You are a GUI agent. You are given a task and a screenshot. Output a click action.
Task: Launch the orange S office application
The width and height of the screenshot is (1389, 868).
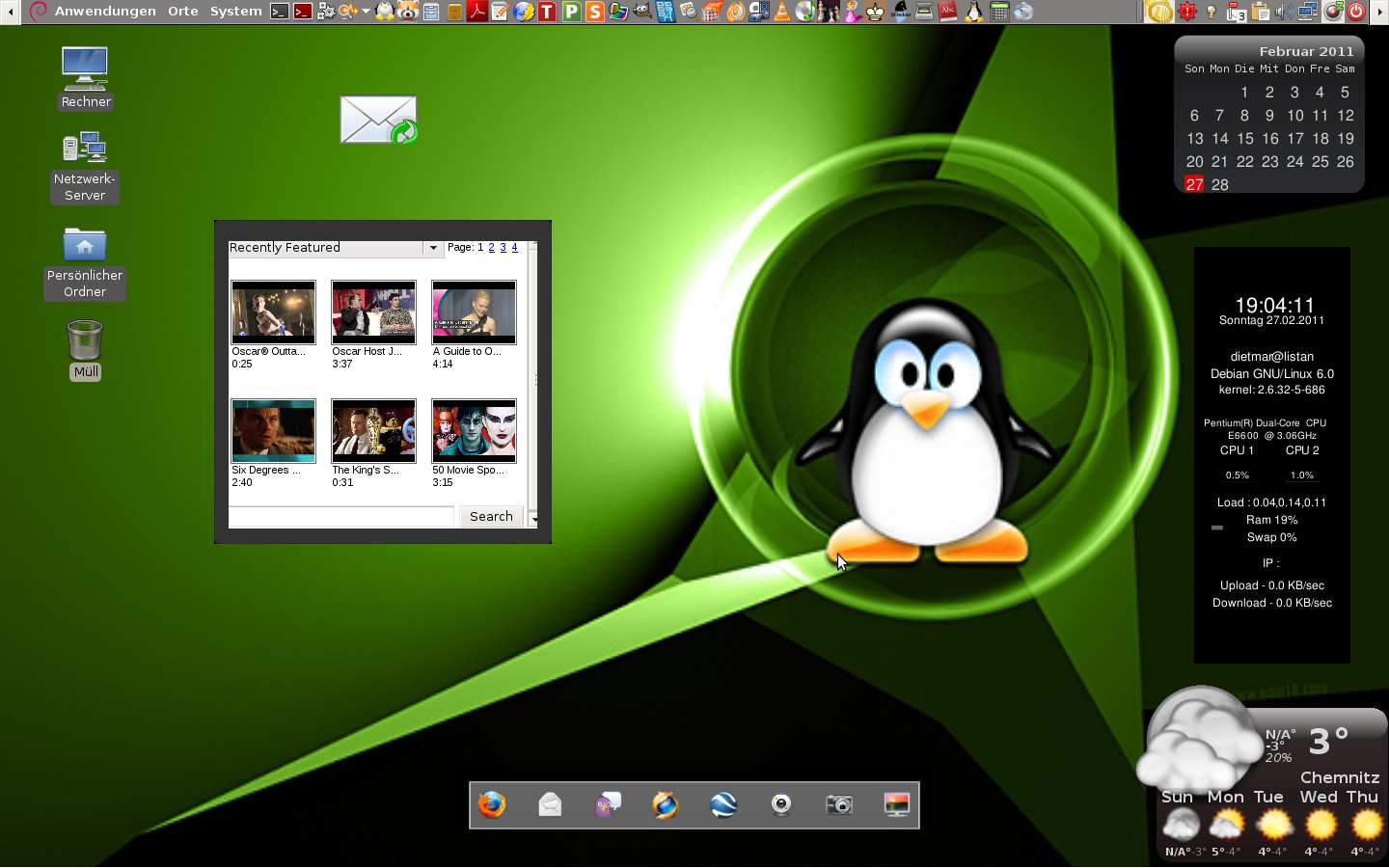click(x=595, y=12)
